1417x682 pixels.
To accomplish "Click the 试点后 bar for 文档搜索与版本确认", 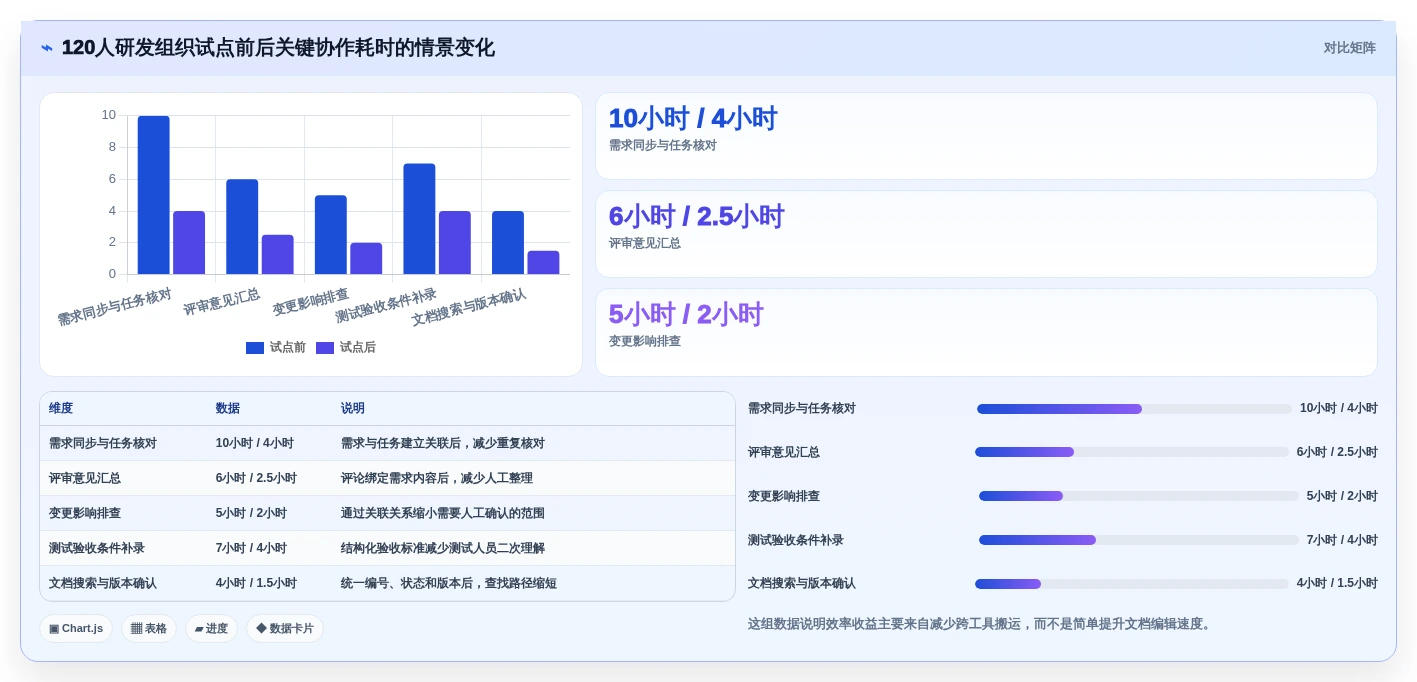I will (x=543, y=263).
